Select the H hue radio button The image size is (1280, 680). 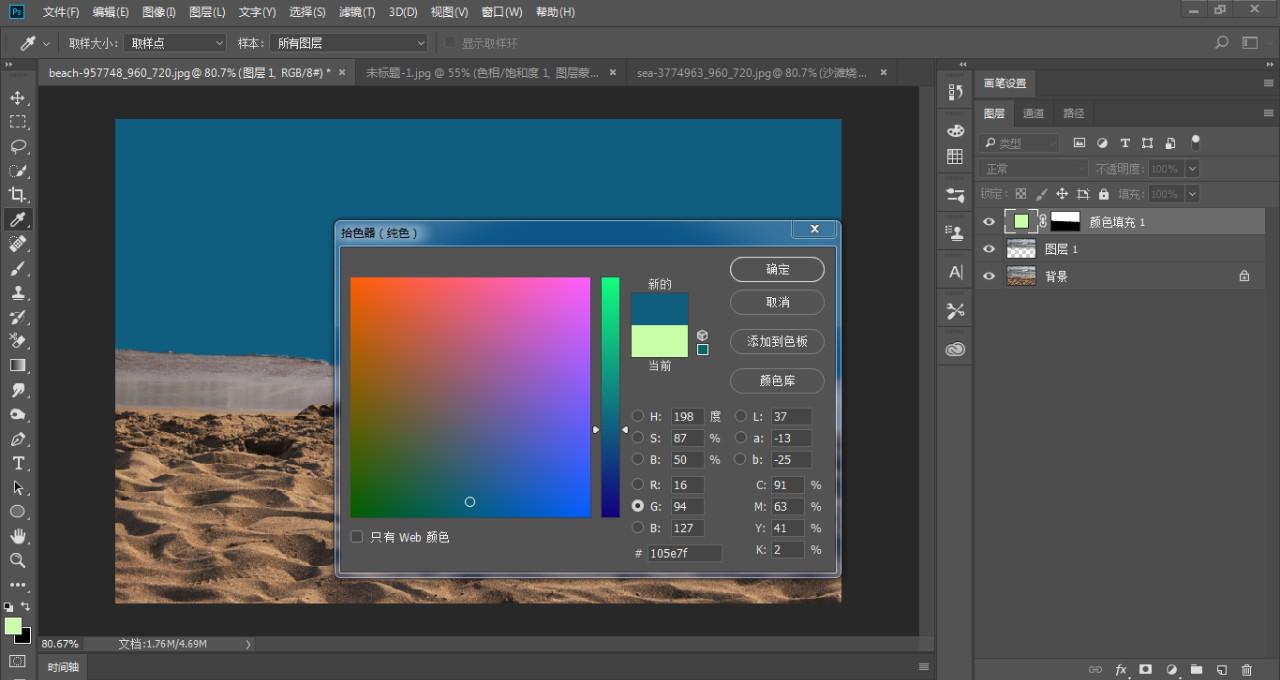[638, 416]
